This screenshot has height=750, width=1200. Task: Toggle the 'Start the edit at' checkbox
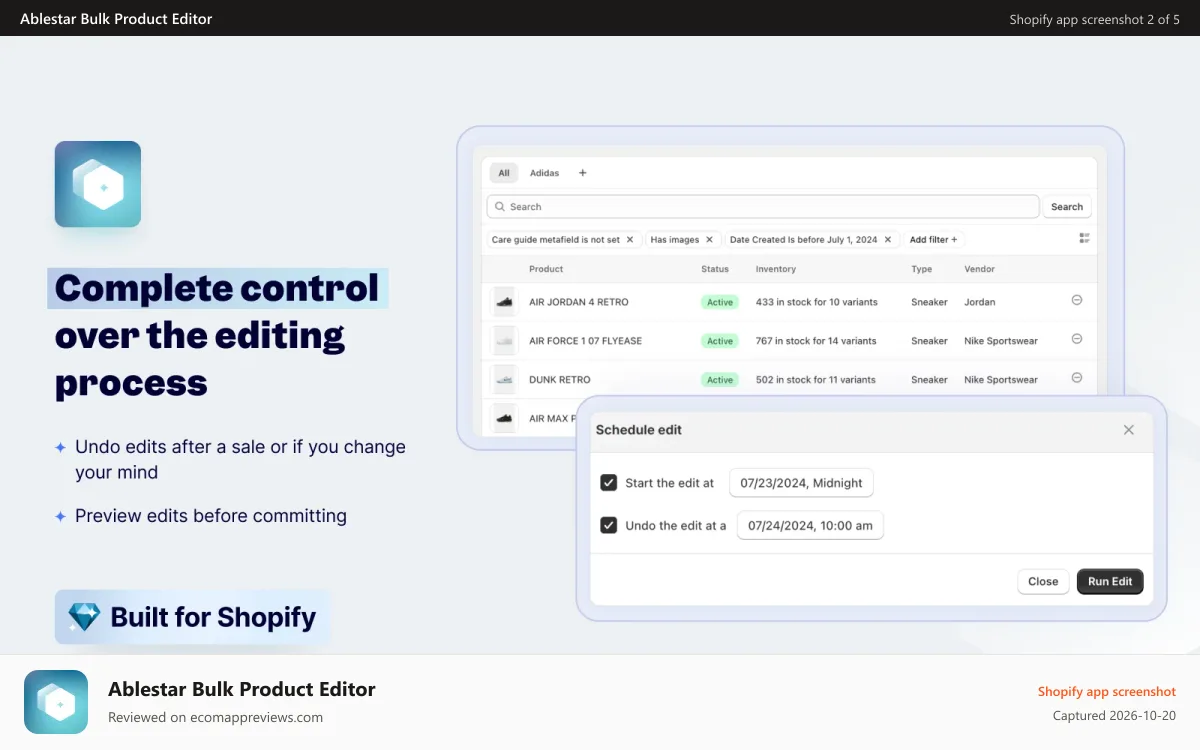(608, 483)
